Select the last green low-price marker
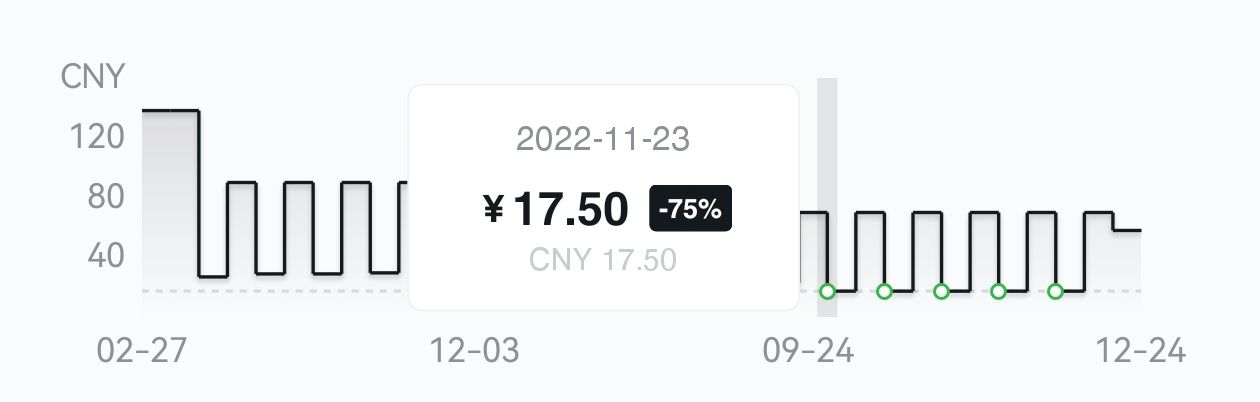Viewport: 1260px width, 402px height. (1055, 291)
